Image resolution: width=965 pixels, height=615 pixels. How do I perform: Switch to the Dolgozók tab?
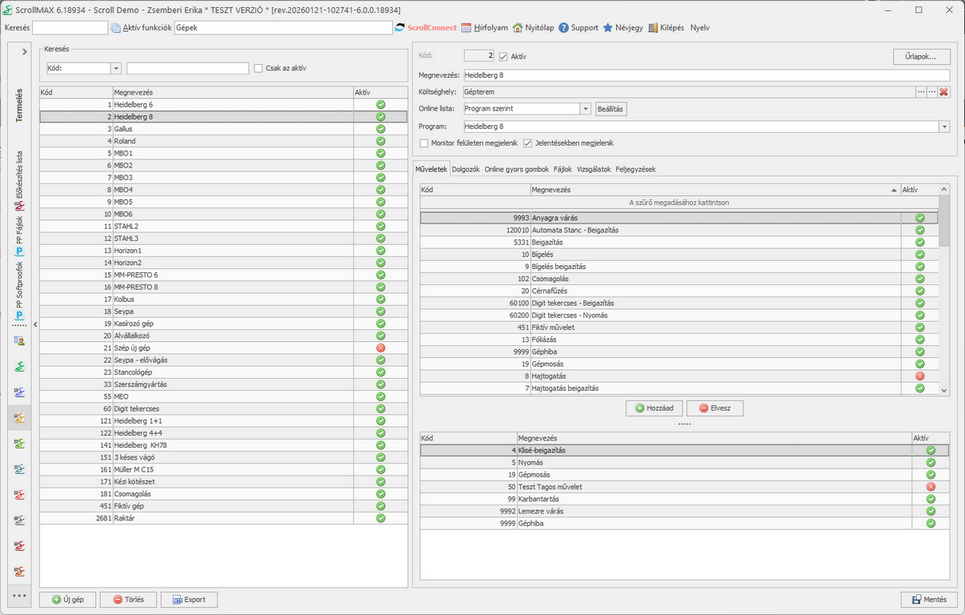click(x=466, y=170)
